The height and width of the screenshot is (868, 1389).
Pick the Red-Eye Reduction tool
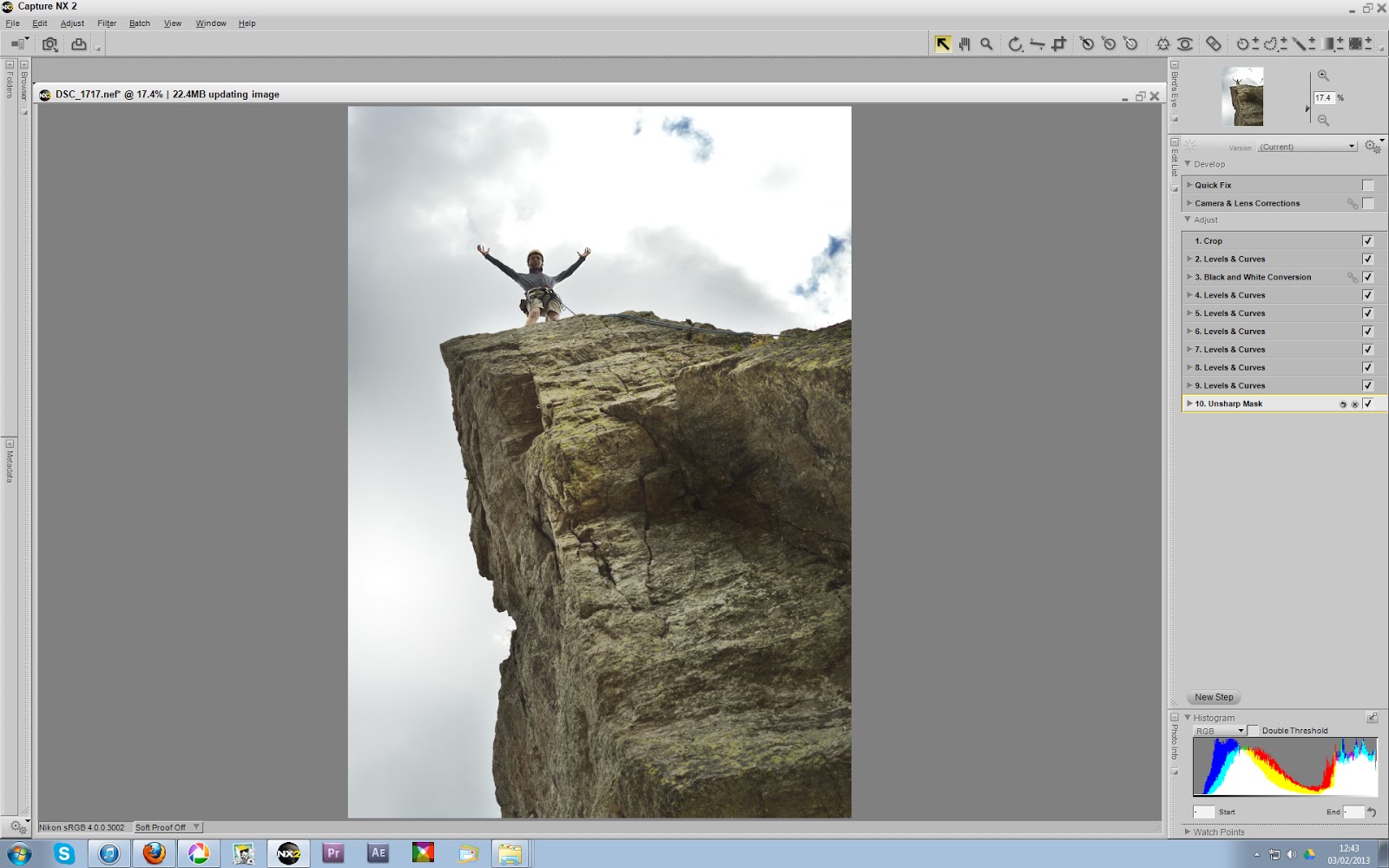coord(1185,43)
